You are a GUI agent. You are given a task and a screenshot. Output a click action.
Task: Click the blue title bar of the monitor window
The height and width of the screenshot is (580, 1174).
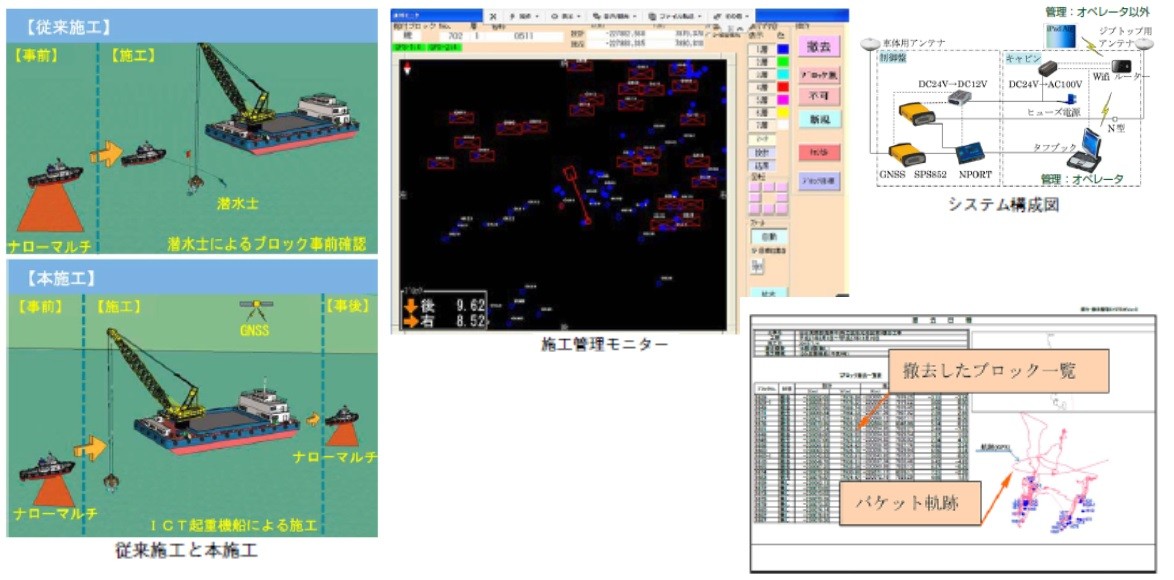coord(436,15)
